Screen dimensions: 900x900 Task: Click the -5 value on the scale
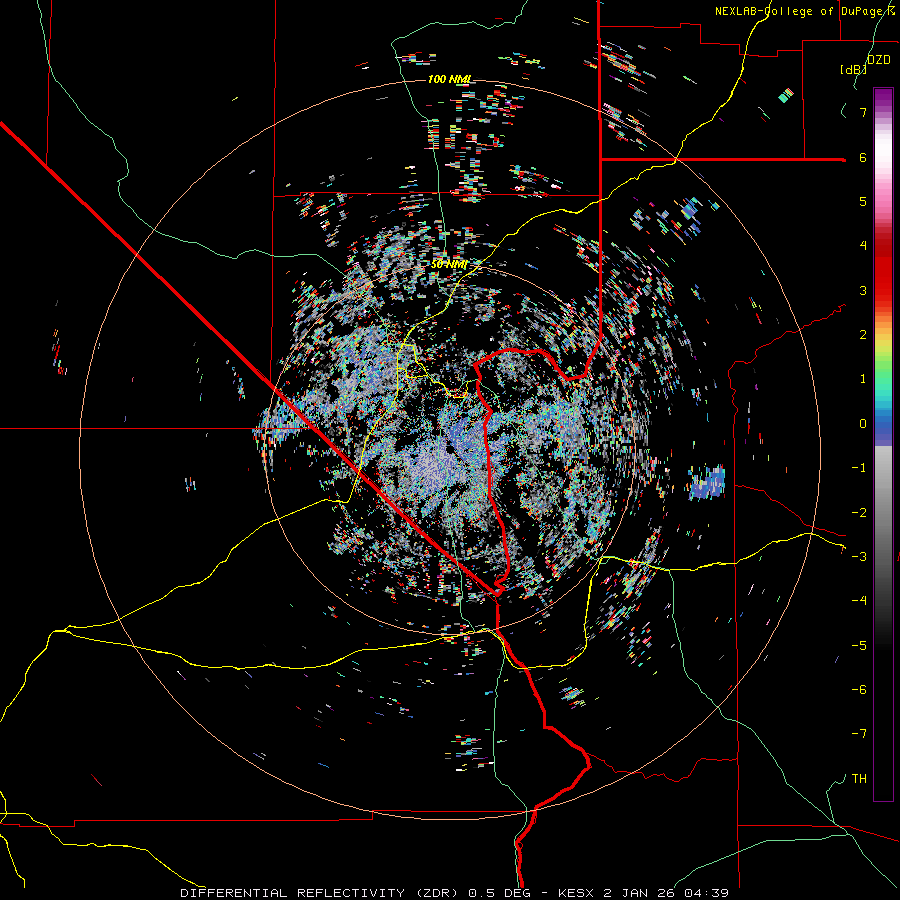[859, 646]
